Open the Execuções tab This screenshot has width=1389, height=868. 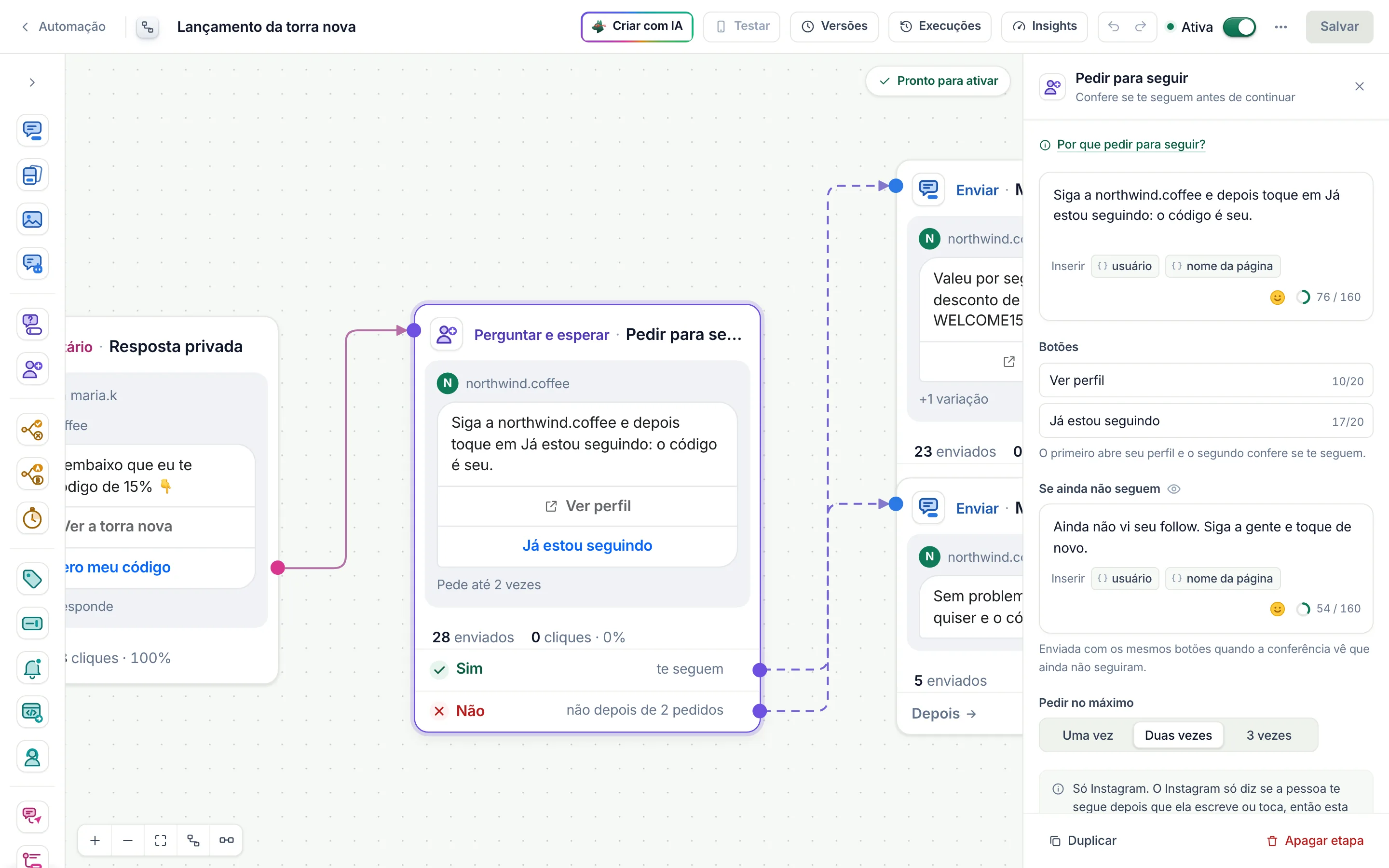point(940,27)
